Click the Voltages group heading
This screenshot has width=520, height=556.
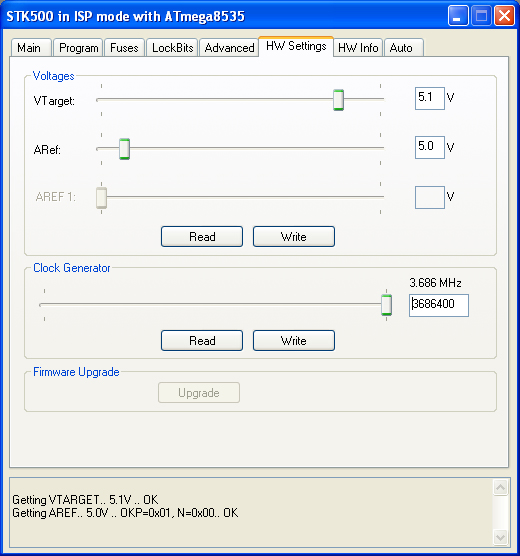pyautogui.click(x=54, y=76)
